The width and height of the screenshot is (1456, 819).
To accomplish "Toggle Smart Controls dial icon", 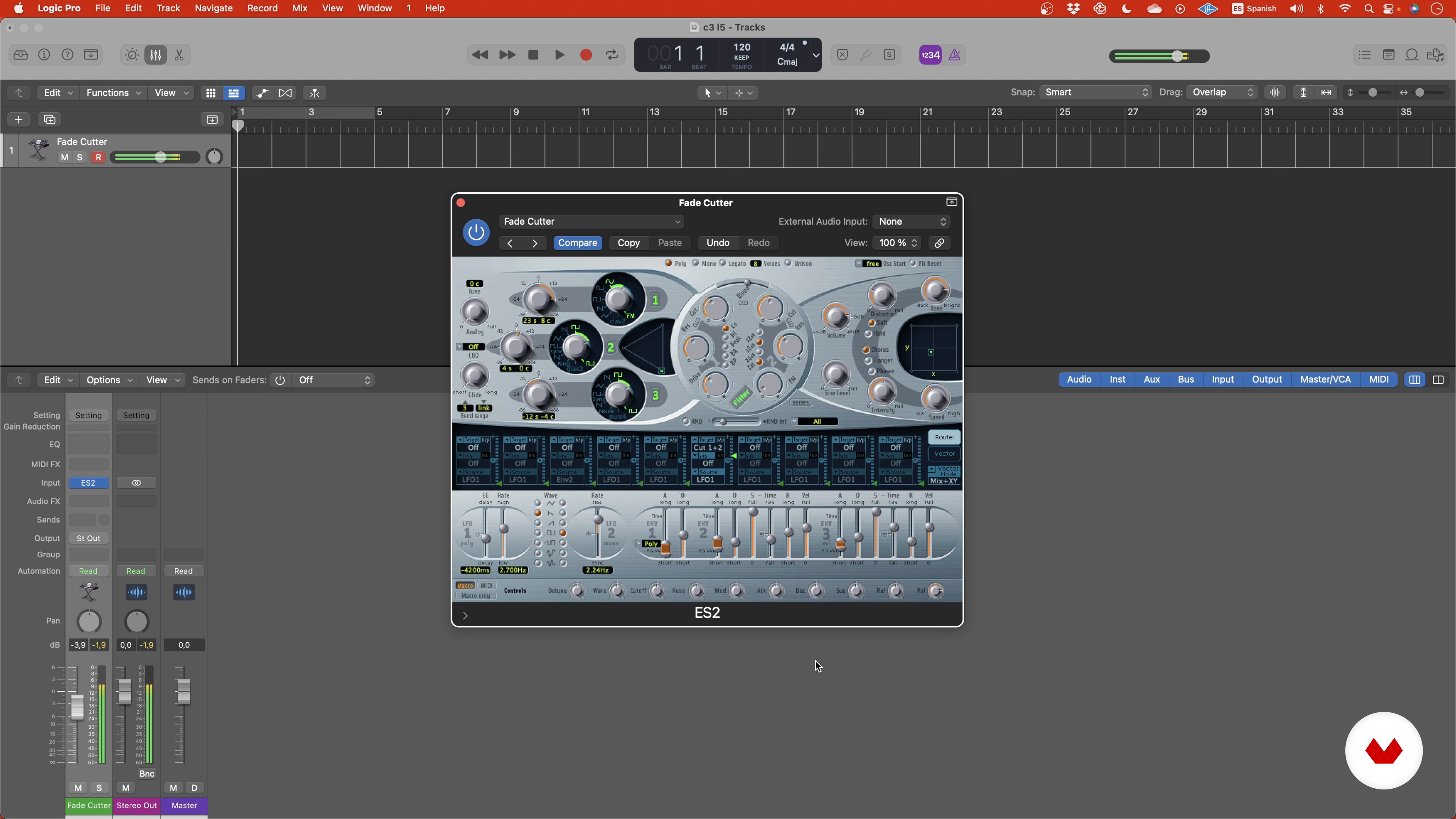I will point(132,55).
